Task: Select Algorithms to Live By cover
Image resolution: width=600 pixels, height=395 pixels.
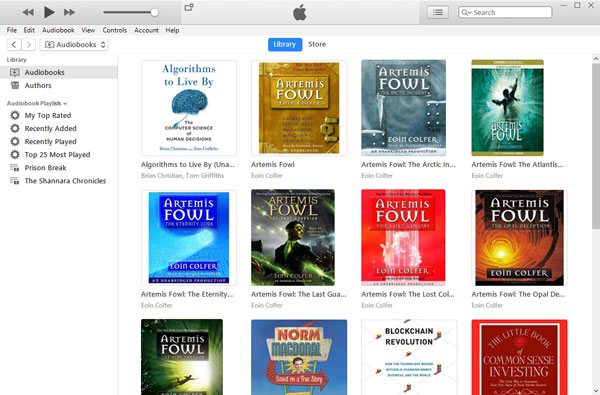Action: coord(189,108)
